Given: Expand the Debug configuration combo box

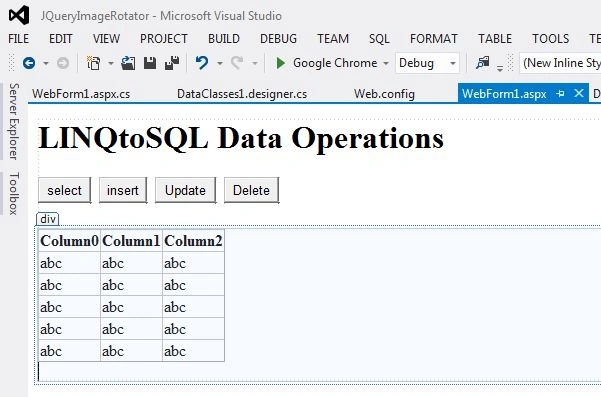Looking at the screenshot, I should pyautogui.click(x=427, y=63).
